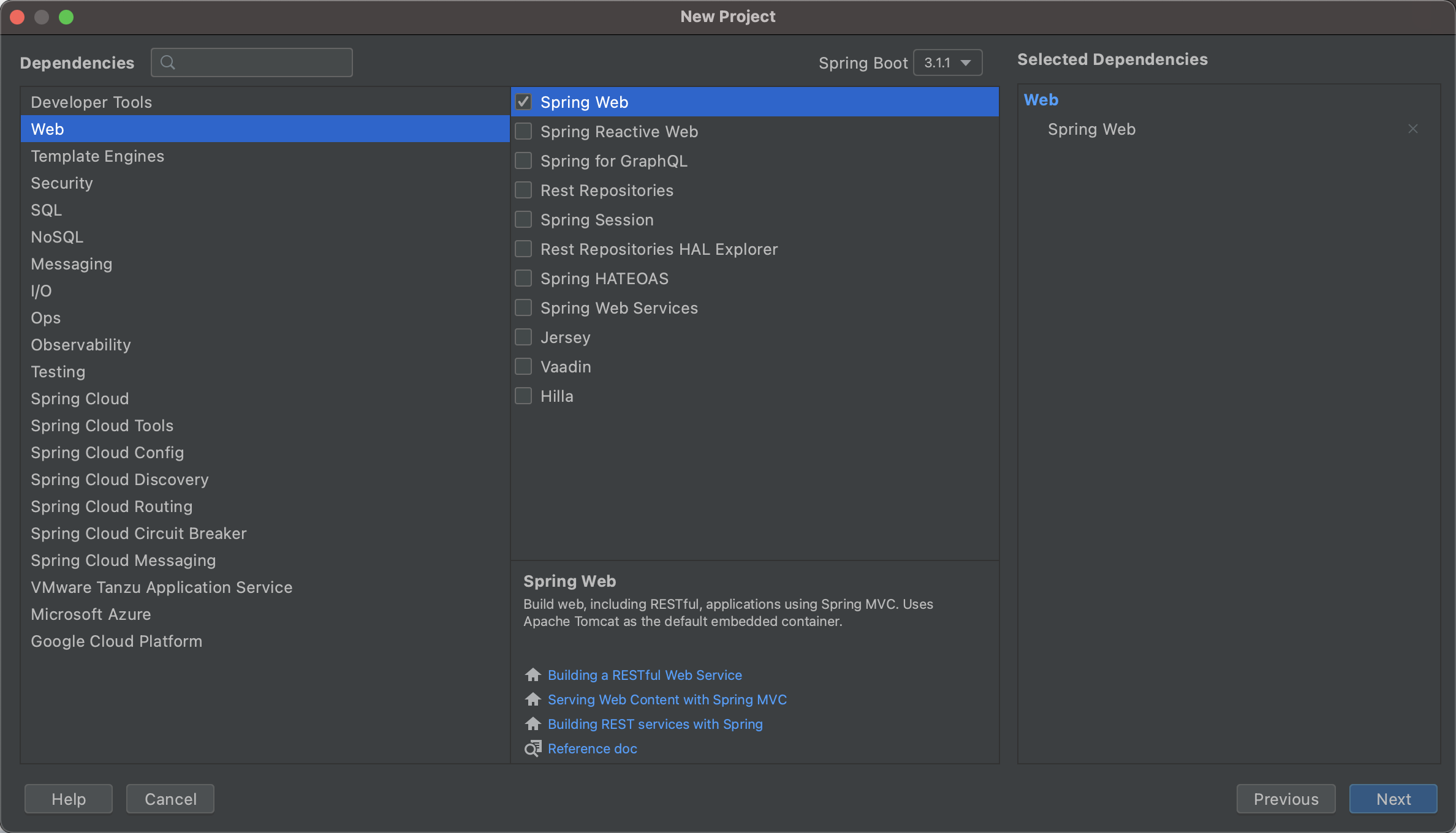Viewport: 1456px width, 833px height.
Task: Go back with the Previous button
Action: coord(1286,799)
